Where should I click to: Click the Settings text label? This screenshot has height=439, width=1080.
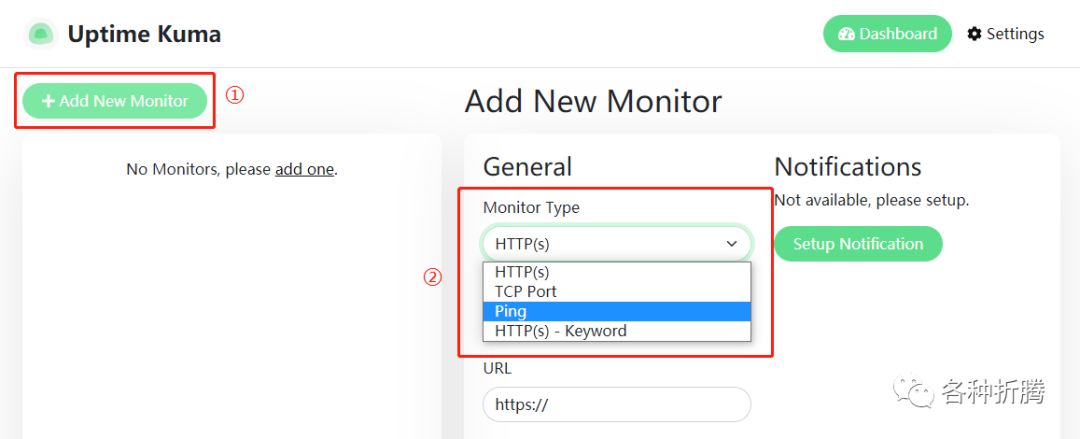[1015, 34]
